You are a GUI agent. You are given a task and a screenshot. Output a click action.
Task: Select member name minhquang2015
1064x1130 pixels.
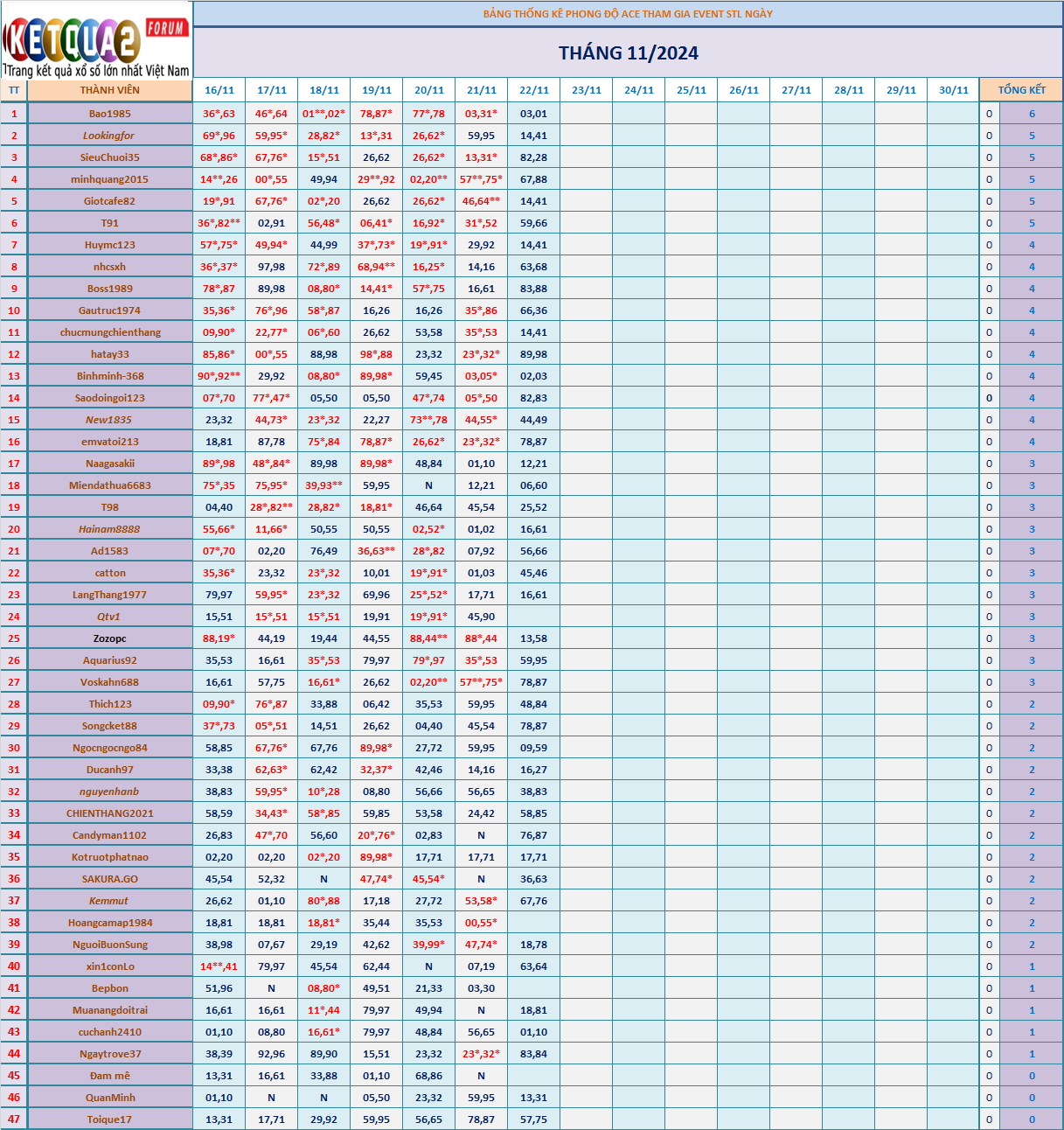(x=110, y=179)
